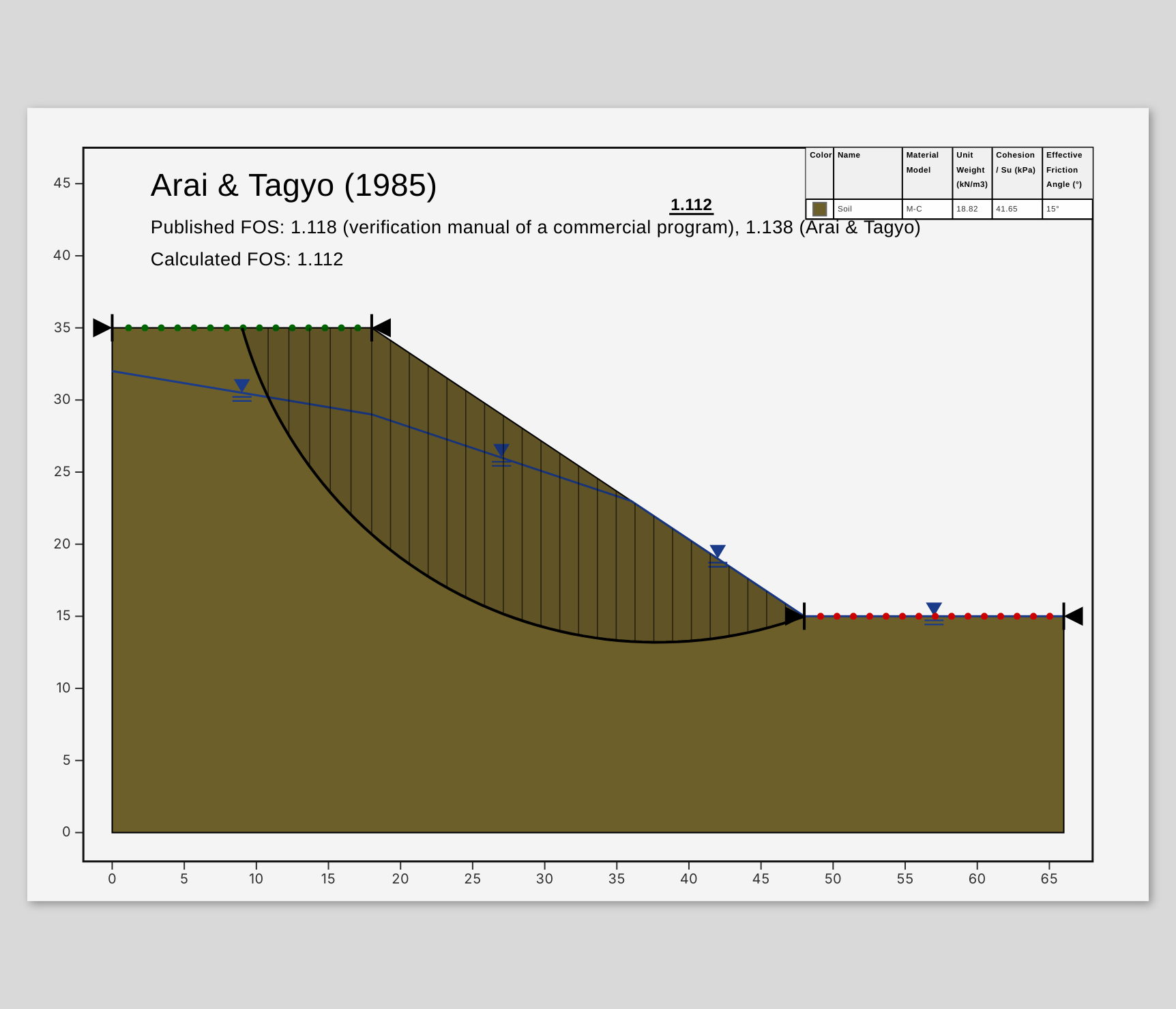This screenshot has height=1009, width=1176.
Task: Click the 'Published FOS' description line
Action: click(x=535, y=227)
